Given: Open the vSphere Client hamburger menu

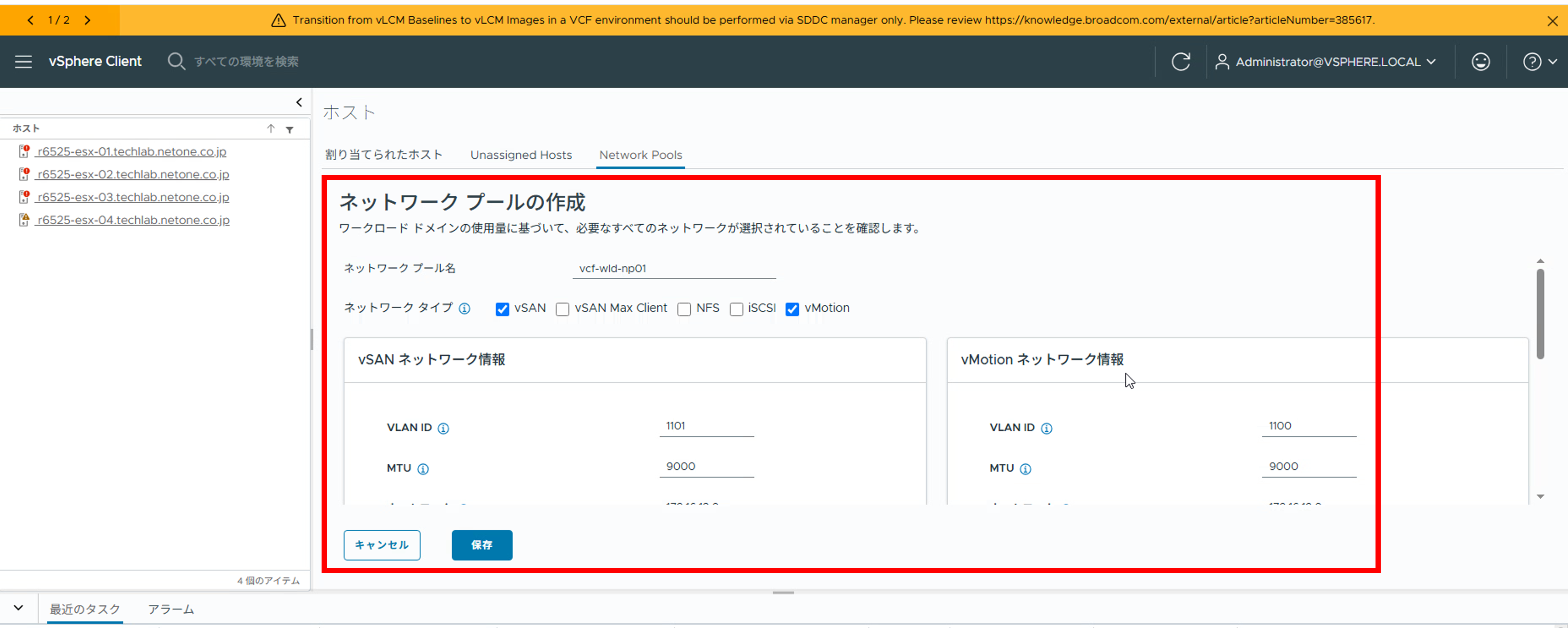Looking at the screenshot, I should (22, 61).
